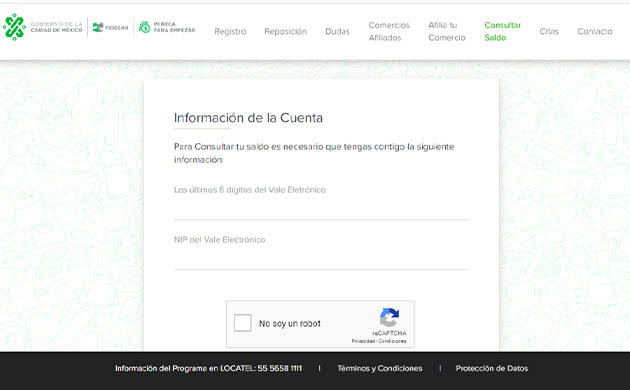The height and width of the screenshot is (390, 630).
Task: Click the Mi Beca Para Empezar logo
Action: tap(167, 27)
